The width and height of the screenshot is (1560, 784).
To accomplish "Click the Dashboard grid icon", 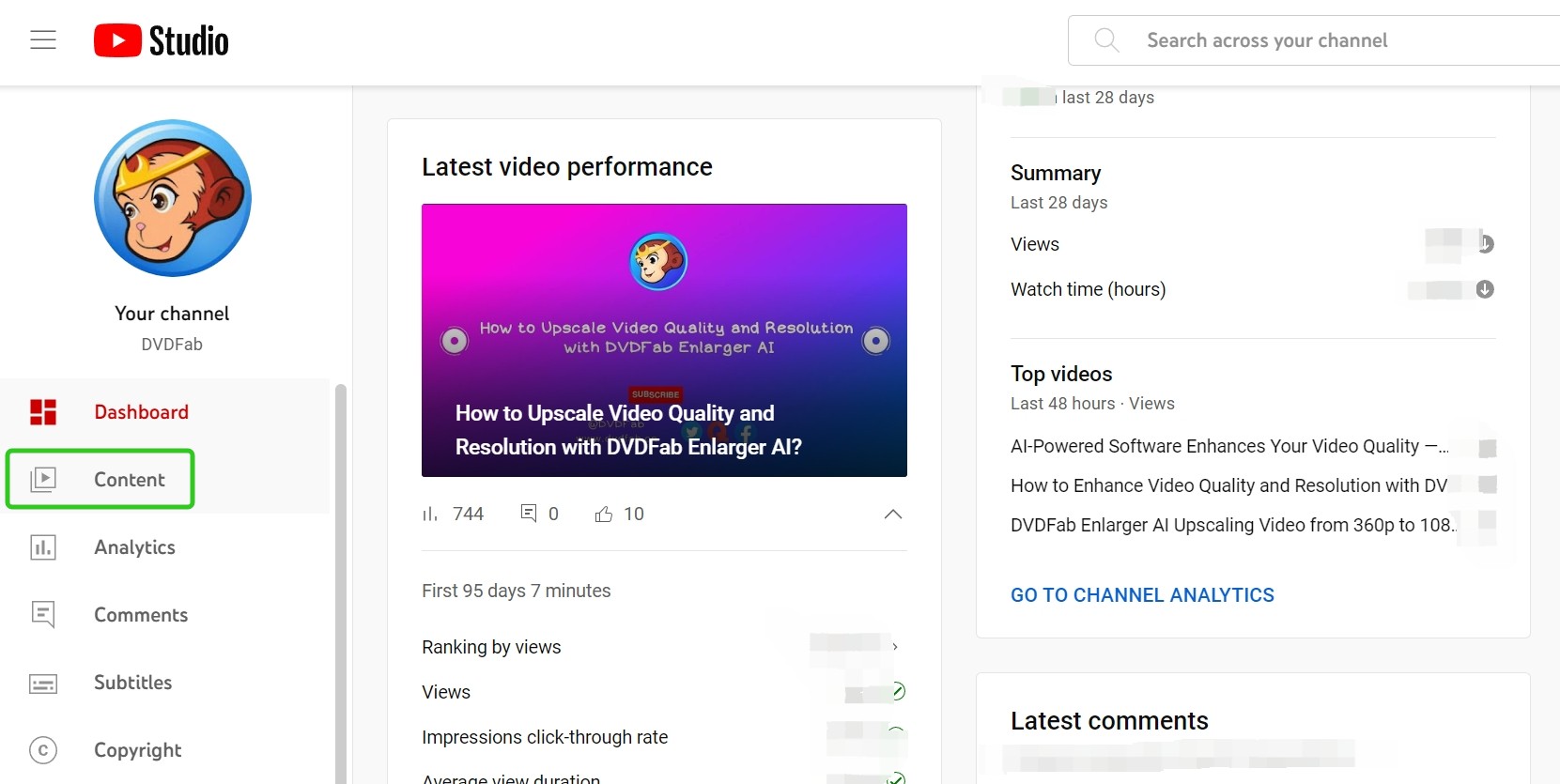I will pos(43,412).
